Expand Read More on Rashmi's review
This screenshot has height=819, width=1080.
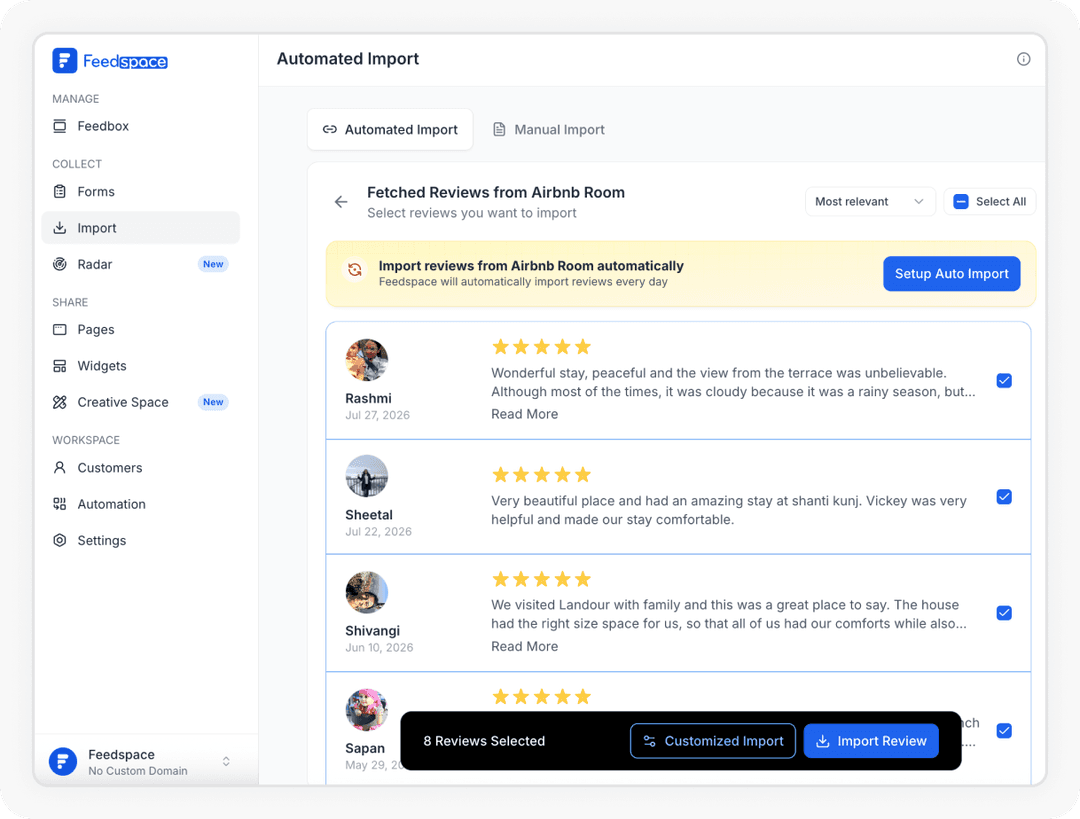click(x=525, y=414)
